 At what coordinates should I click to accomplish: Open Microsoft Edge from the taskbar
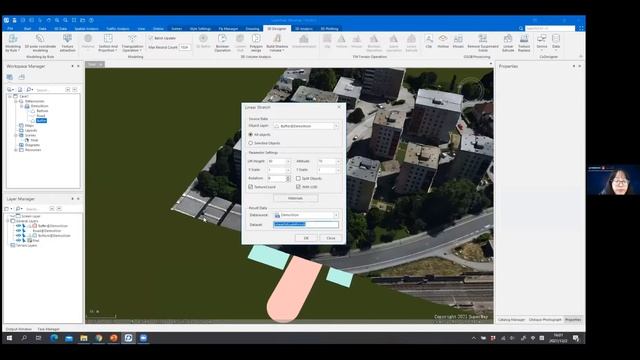[54, 338]
